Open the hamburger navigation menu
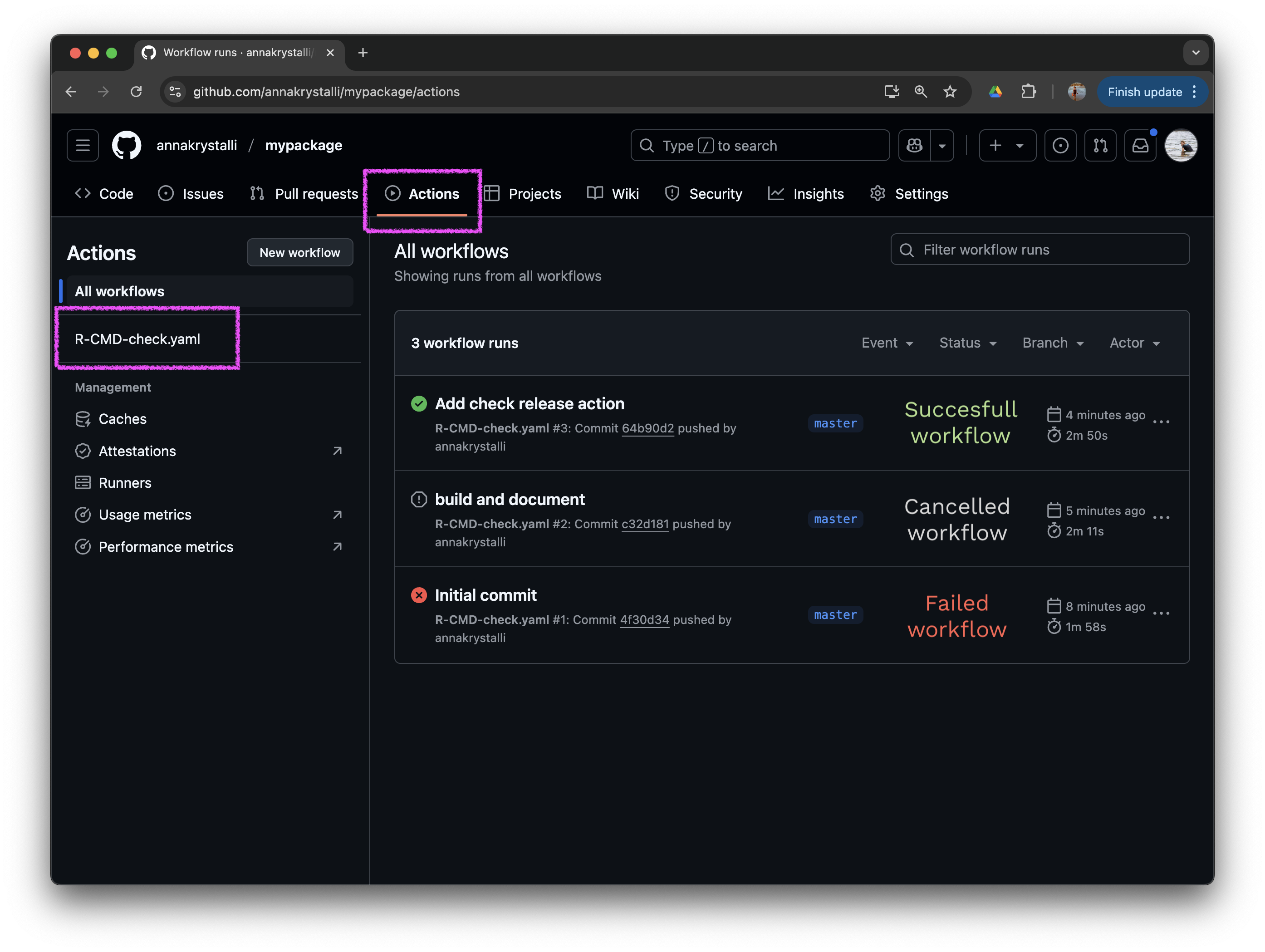This screenshot has width=1265, height=952. point(82,146)
